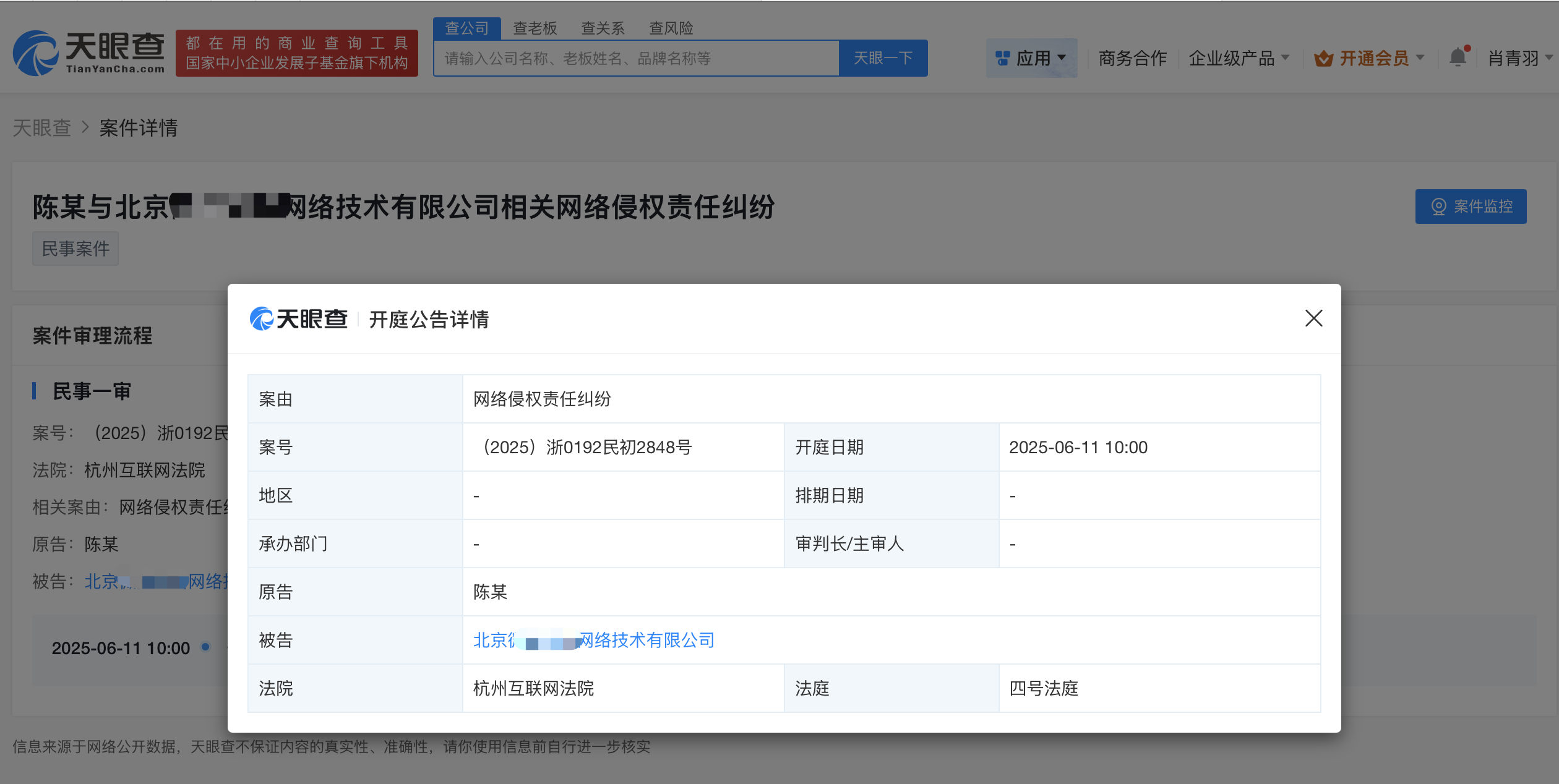Screen dimensions: 1559x784
Task: Click the red banner 都在用的商业查询工具
Action: pyautogui.click(x=297, y=53)
